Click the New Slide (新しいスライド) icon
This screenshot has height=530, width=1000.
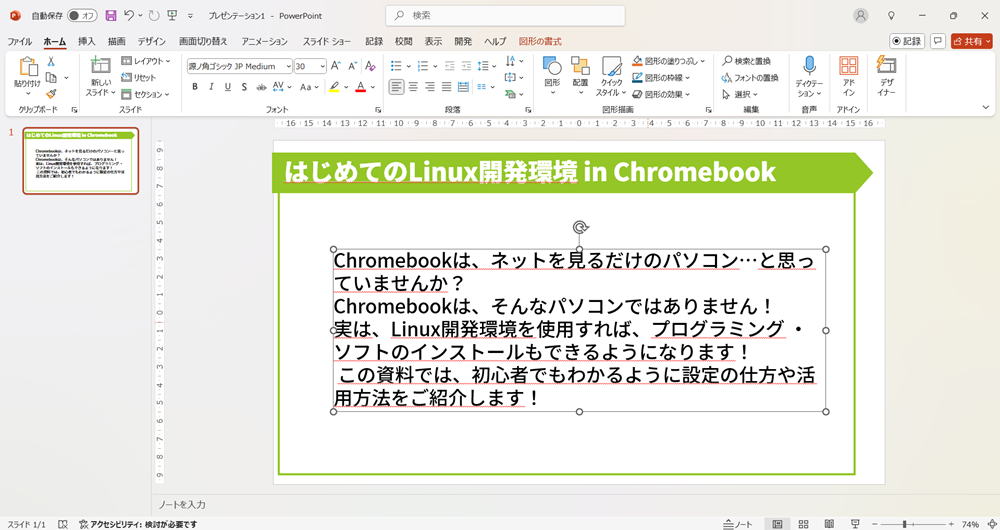click(100, 66)
